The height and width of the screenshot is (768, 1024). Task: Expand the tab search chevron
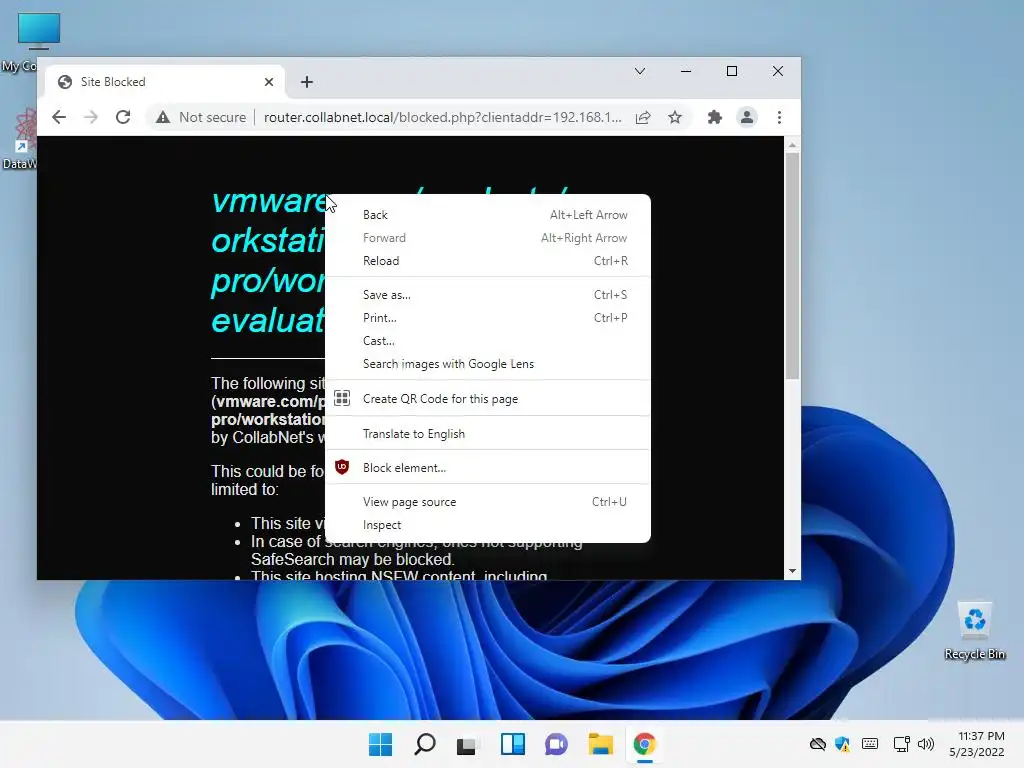tap(640, 71)
